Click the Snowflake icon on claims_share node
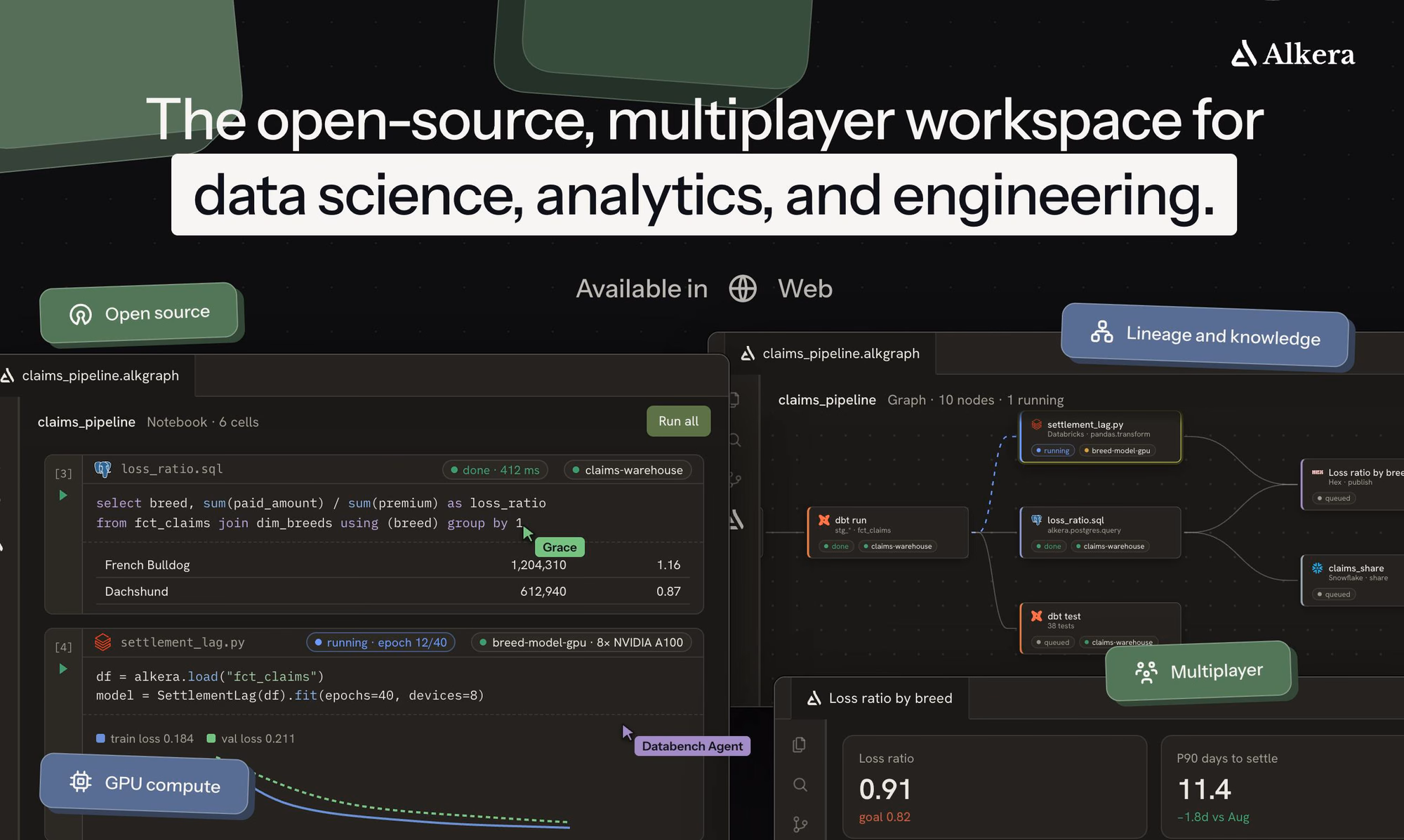Image resolution: width=1404 pixels, height=840 pixels. click(1318, 568)
